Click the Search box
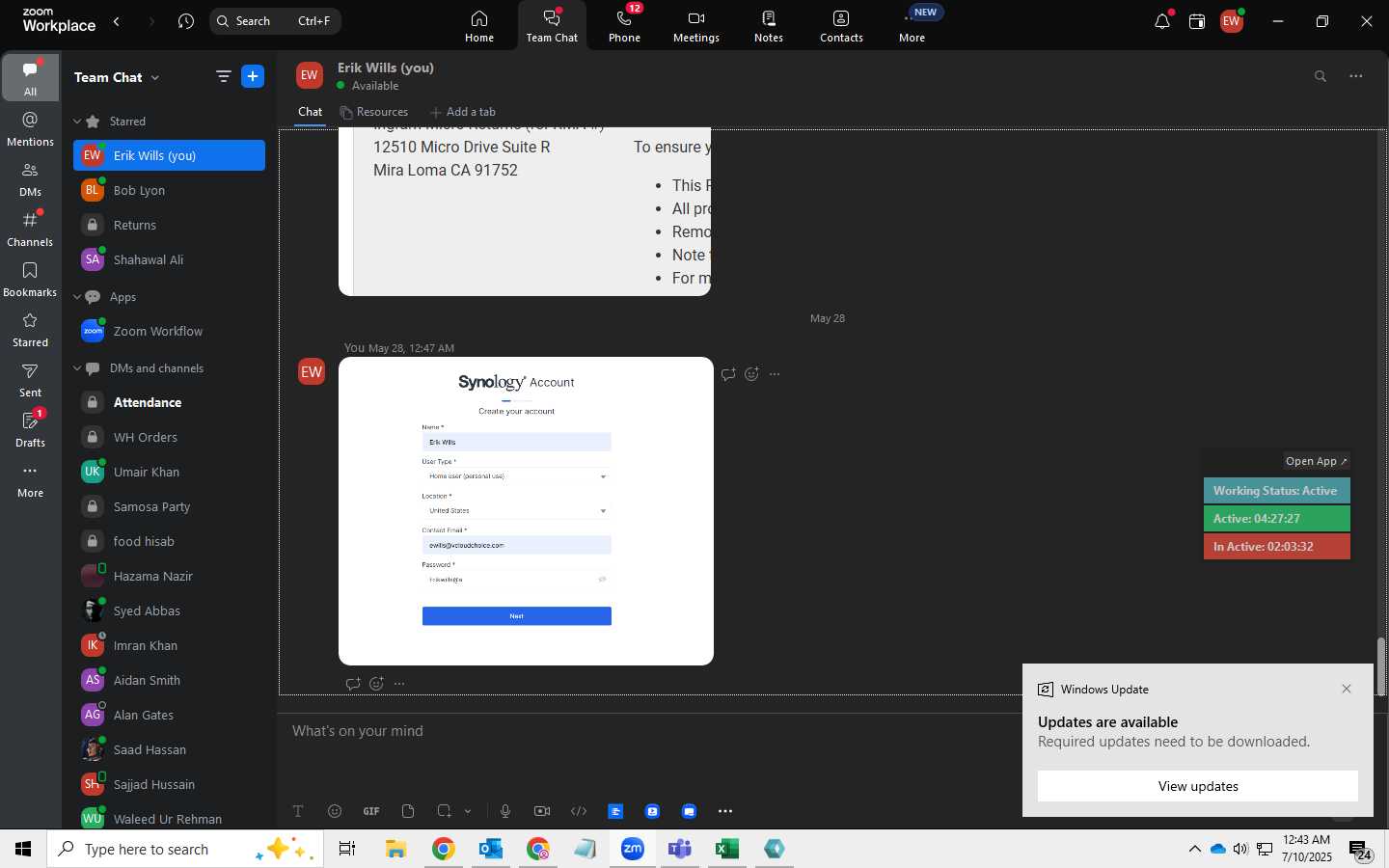 point(275,21)
